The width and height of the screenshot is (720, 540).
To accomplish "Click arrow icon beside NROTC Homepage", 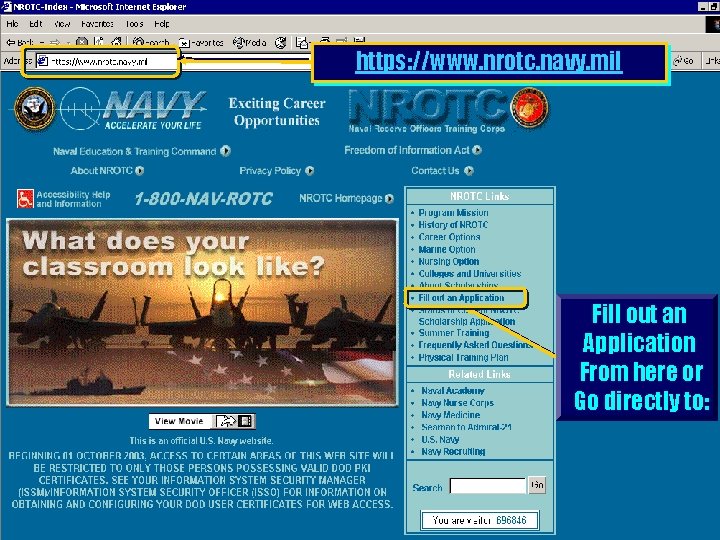I will [x=389, y=198].
